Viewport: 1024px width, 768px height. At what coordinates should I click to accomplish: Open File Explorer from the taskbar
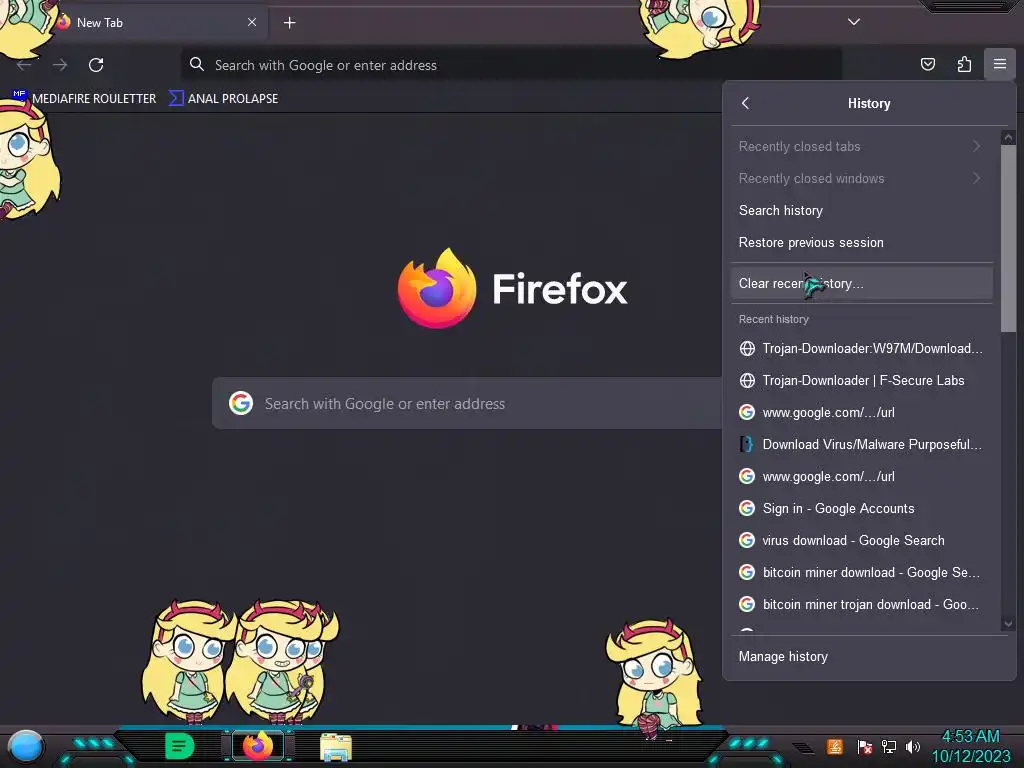pos(336,746)
